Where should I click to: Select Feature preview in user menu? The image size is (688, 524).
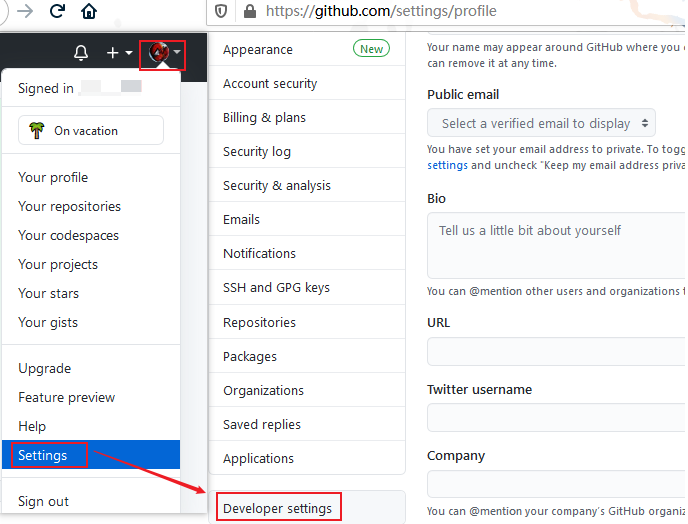(91, 397)
